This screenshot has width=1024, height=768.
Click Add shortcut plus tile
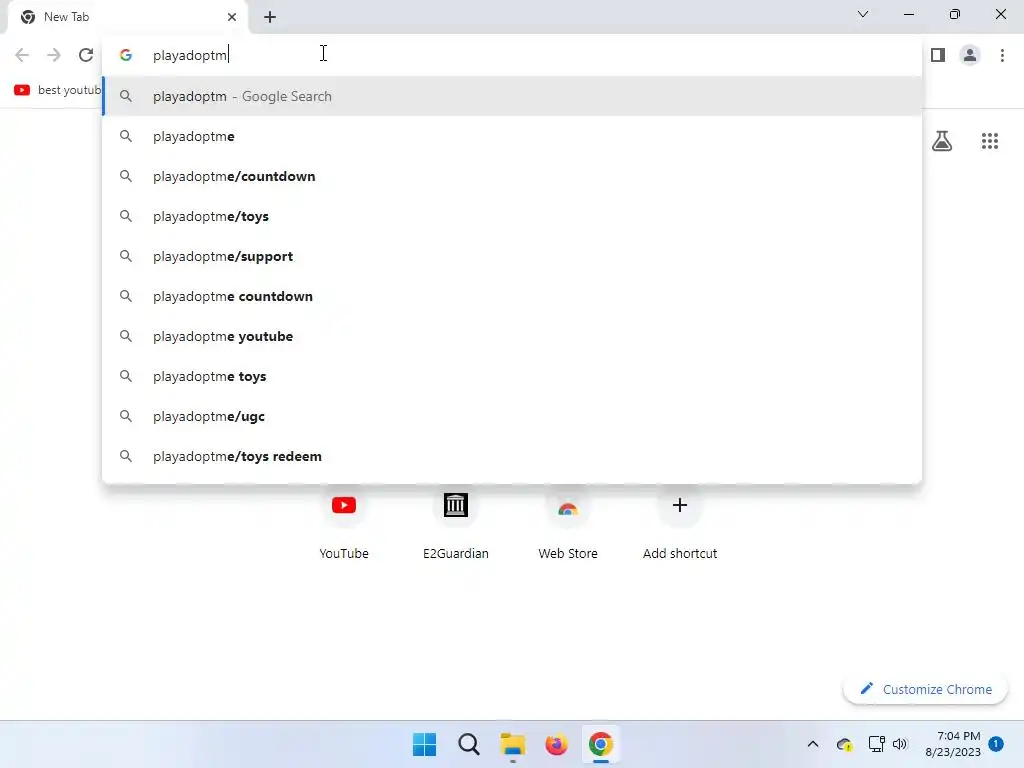coord(680,522)
